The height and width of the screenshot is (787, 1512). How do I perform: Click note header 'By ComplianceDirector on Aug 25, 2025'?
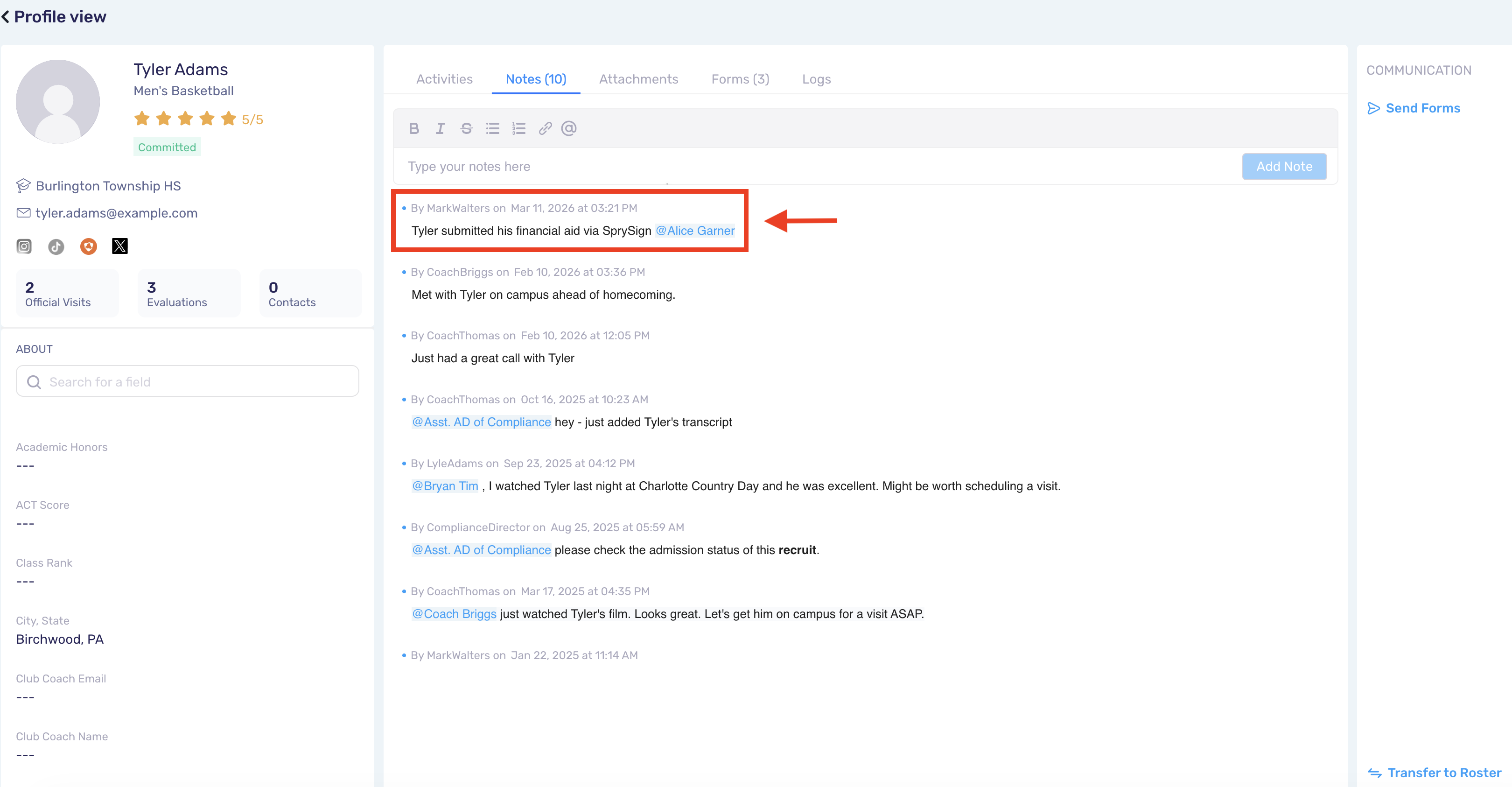point(547,527)
